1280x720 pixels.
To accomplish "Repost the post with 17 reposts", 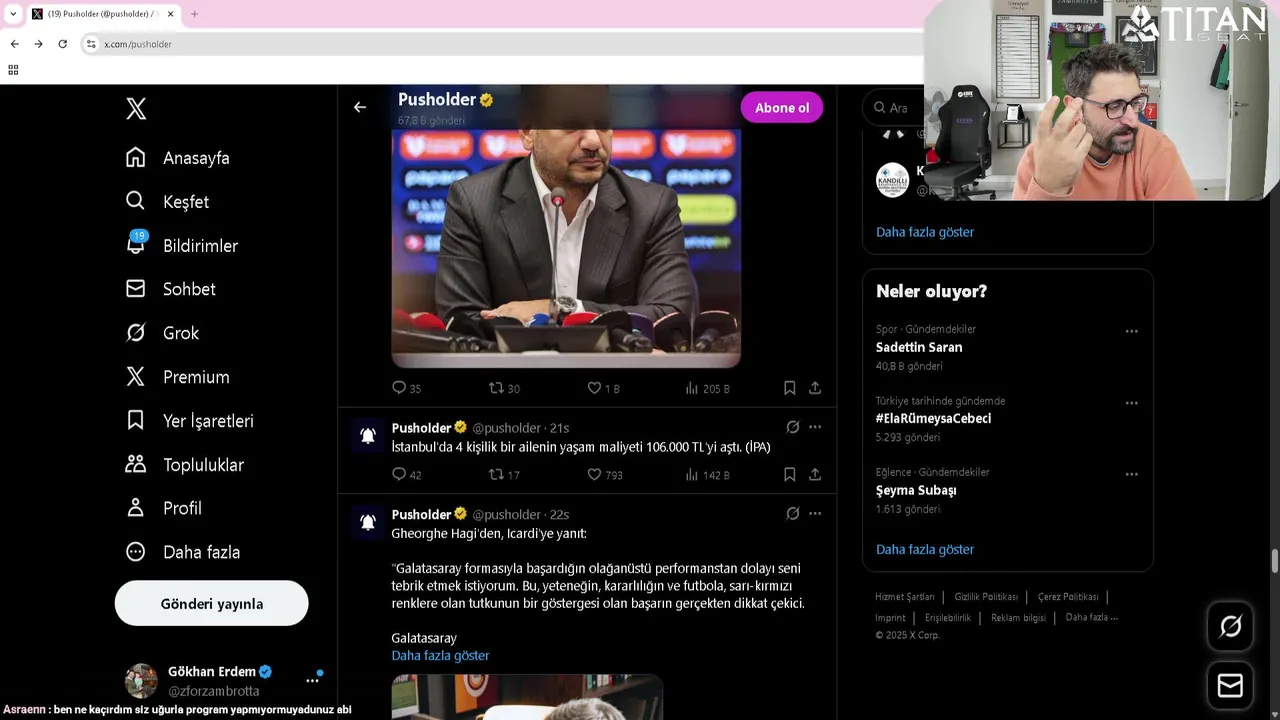I will [504, 475].
